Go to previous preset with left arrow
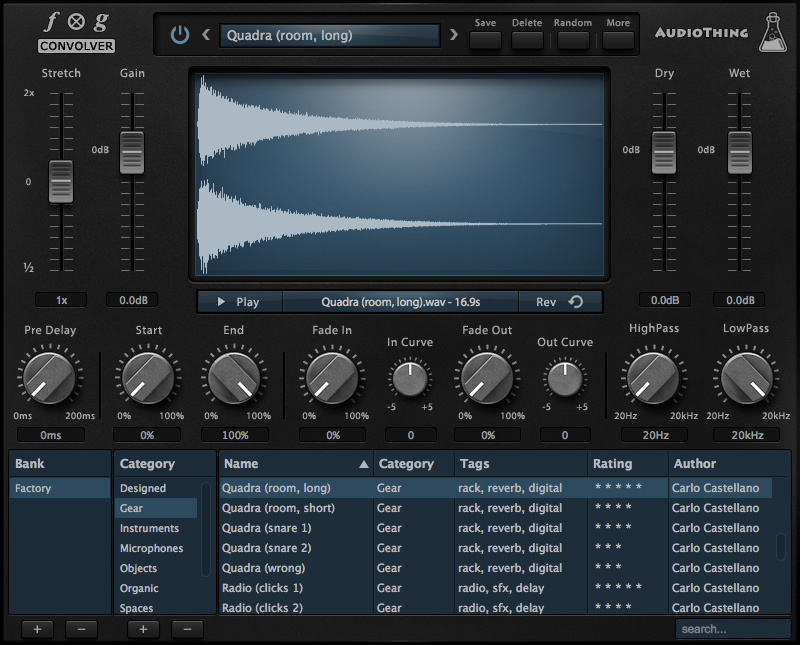 click(x=206, y=35)
